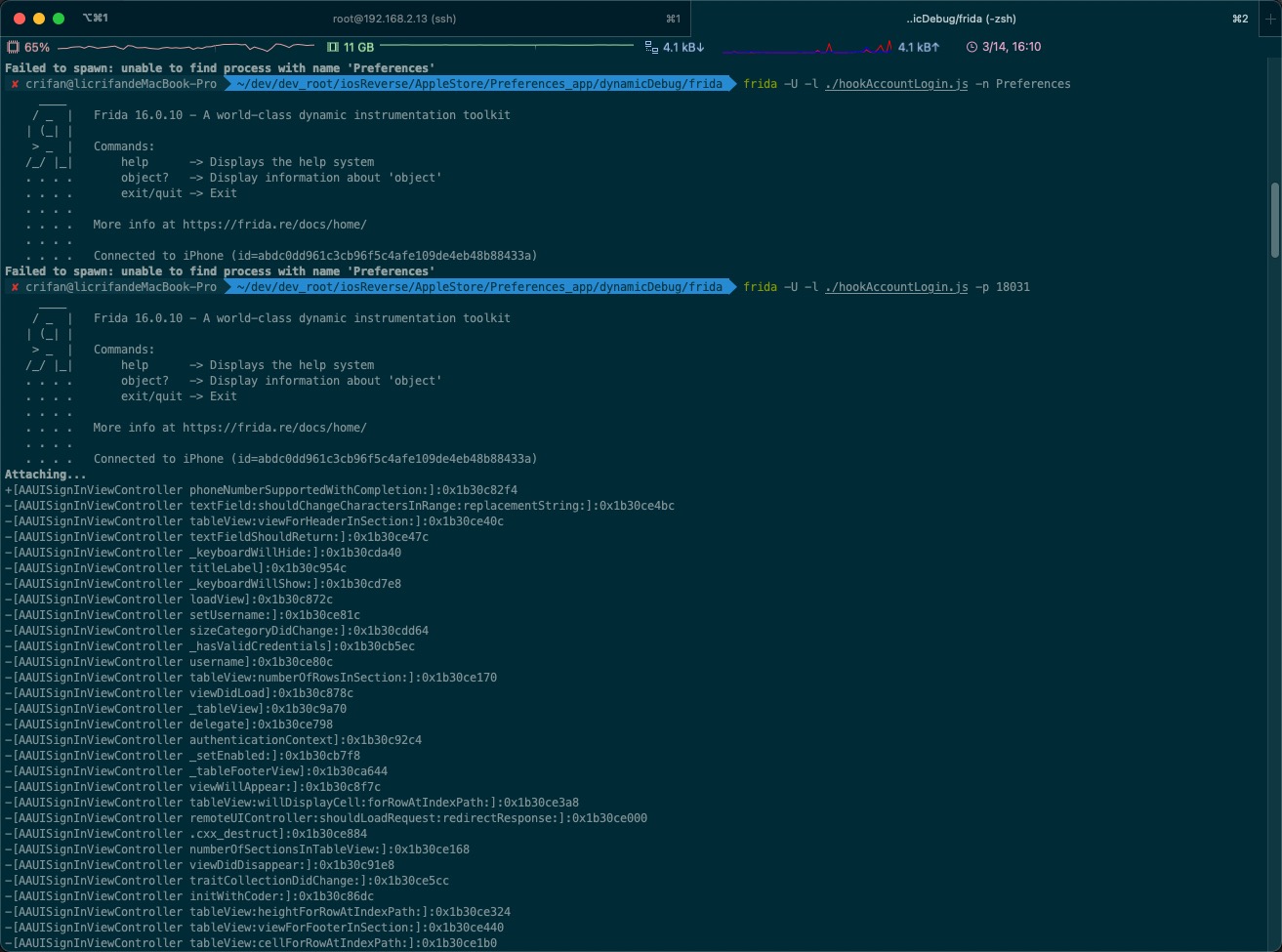Click the memory usage graph line
The height and width of the screenshot is (952, 1282).
507,47
